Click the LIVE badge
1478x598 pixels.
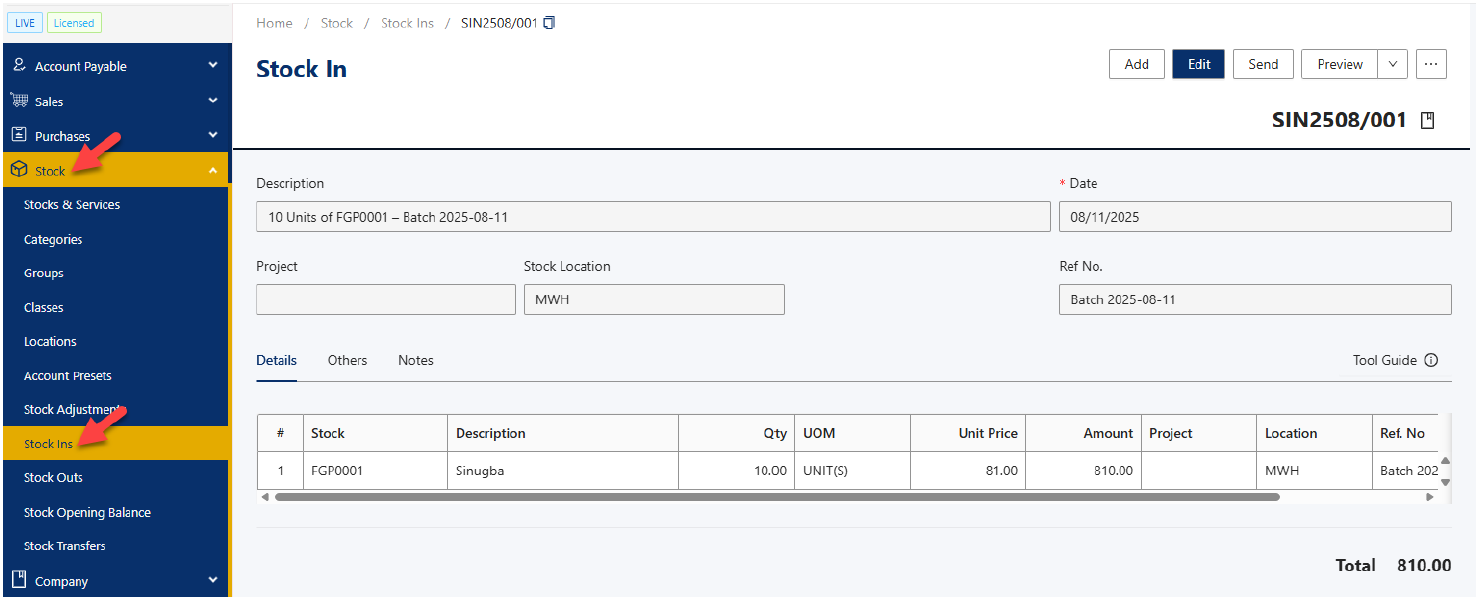(x=25, y=23)
